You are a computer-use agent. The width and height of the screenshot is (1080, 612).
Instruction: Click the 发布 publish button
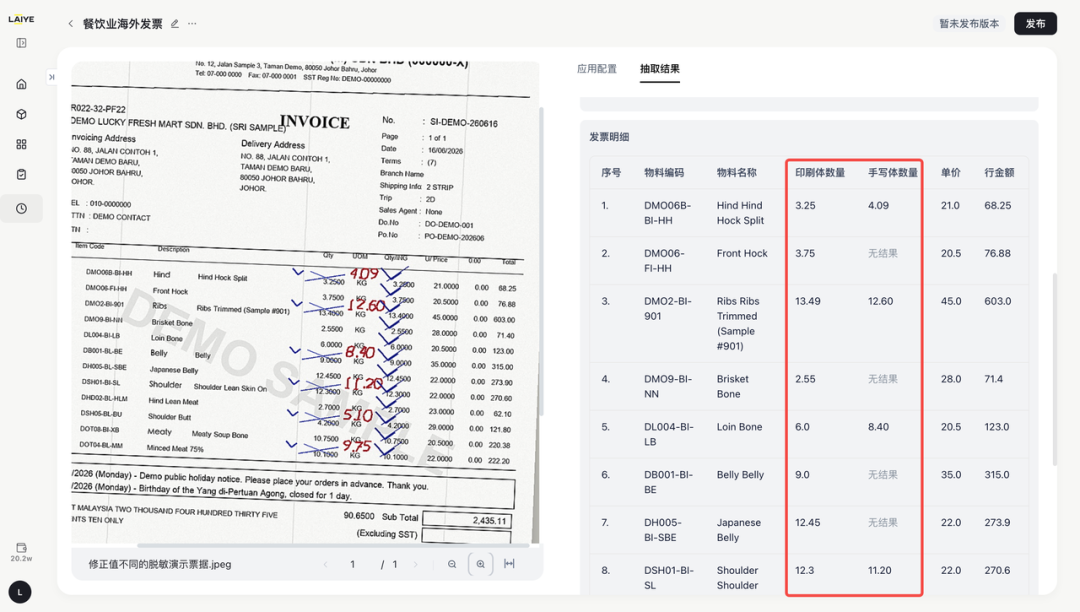point(1035,23)
